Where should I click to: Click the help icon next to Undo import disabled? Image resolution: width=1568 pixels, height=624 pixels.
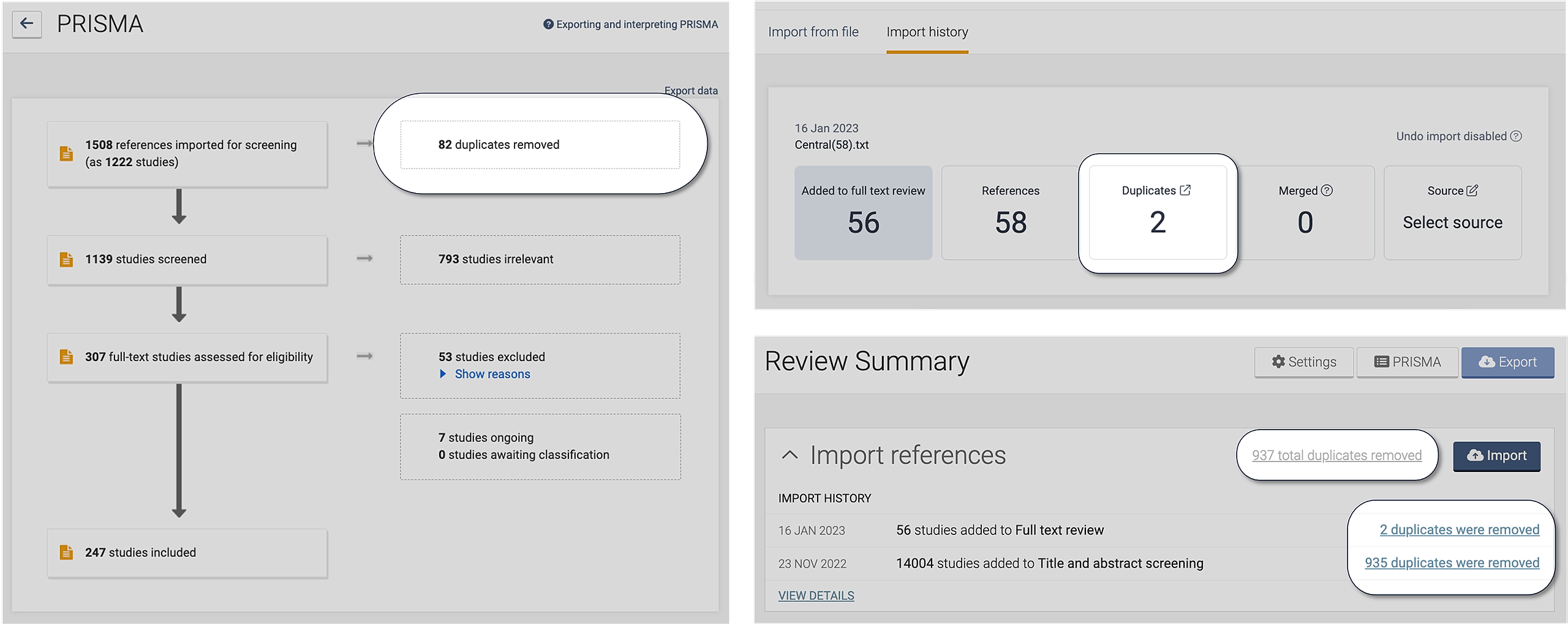pos(1516,136)
